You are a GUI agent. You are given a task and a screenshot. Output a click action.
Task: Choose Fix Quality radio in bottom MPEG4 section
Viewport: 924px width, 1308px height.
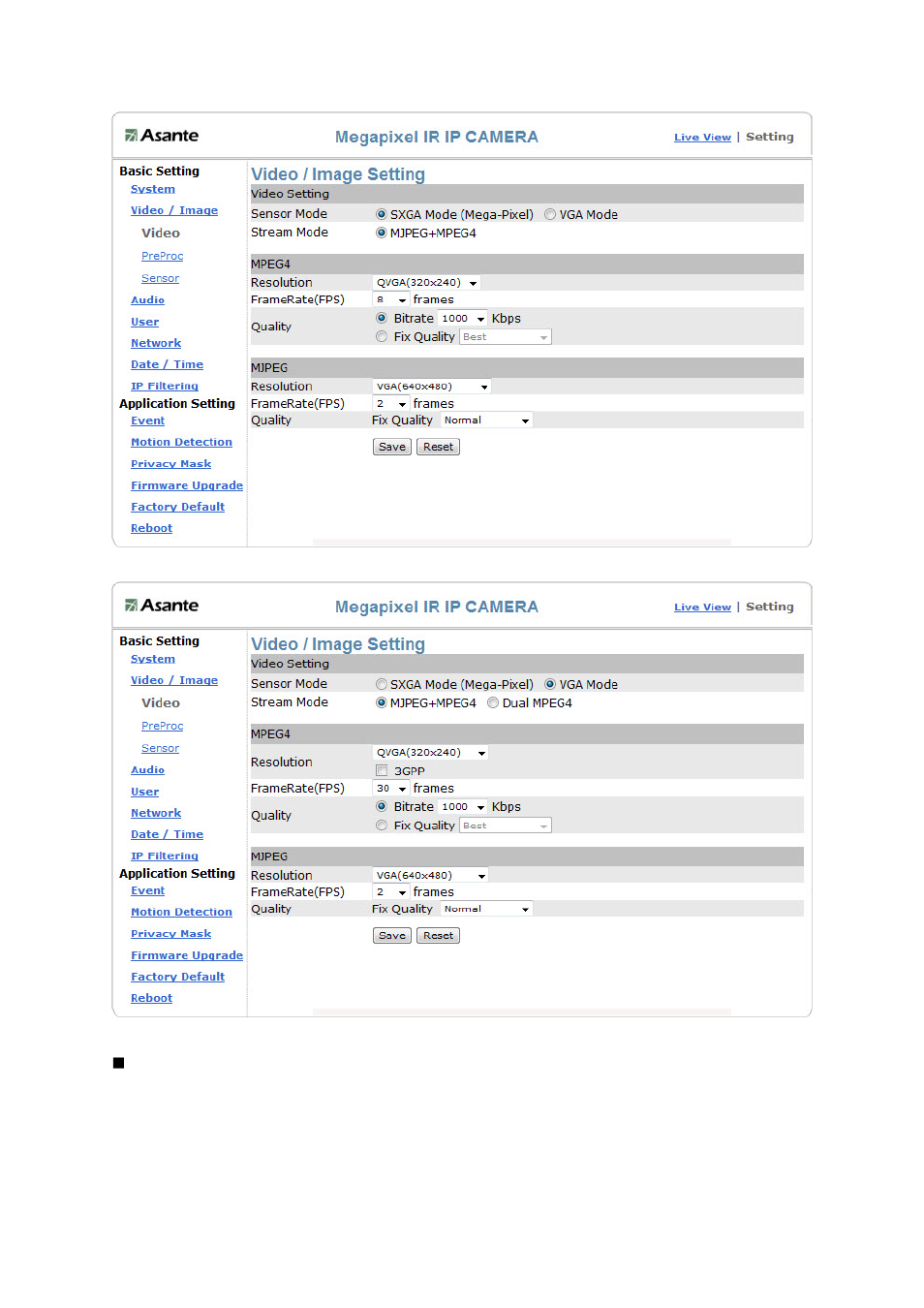(382, 825)
